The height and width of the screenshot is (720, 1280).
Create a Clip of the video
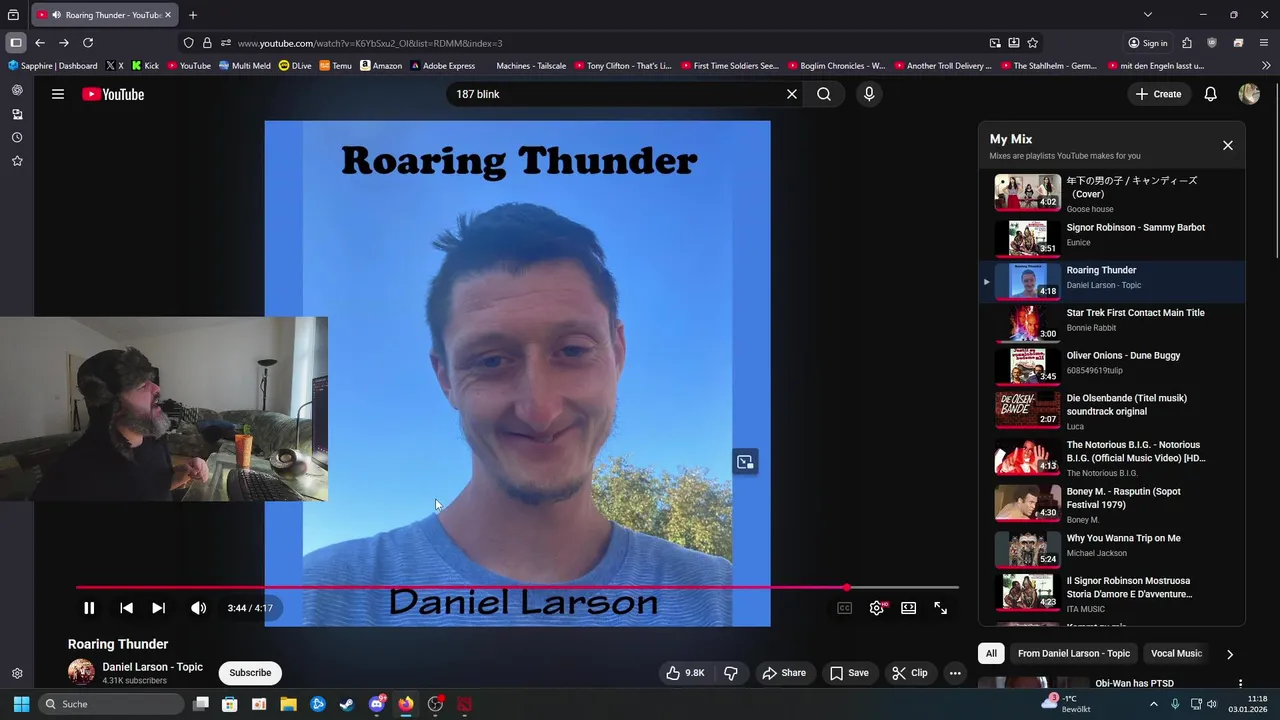pos(910,673)
